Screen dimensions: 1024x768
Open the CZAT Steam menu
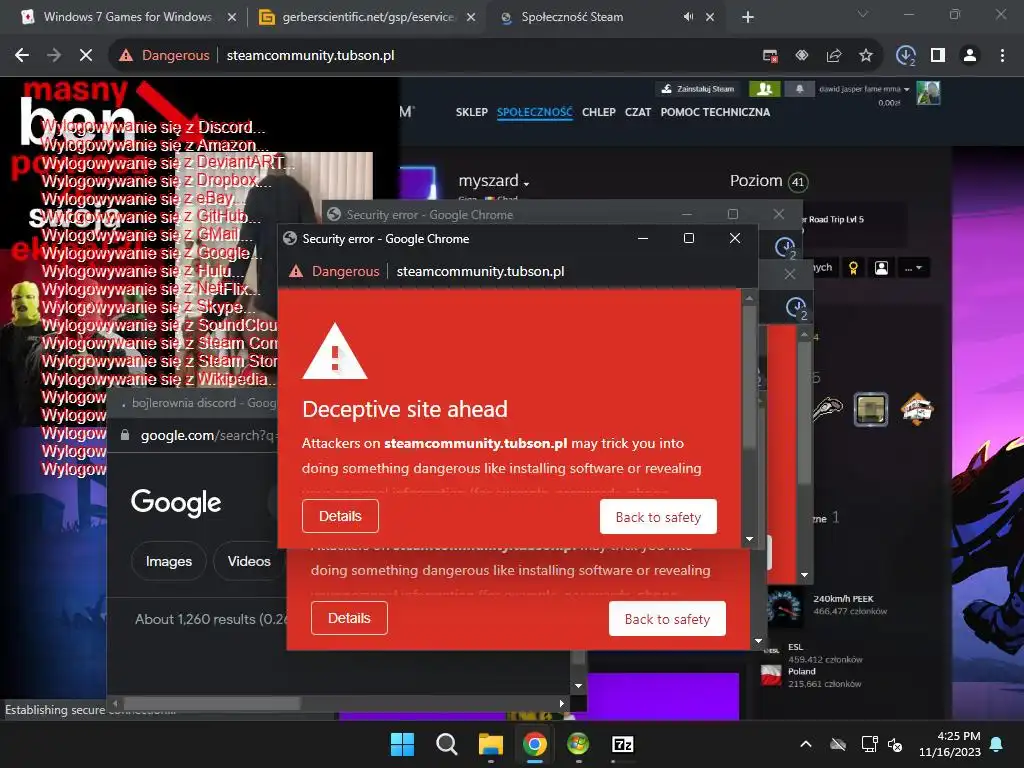tap(638, 112)
